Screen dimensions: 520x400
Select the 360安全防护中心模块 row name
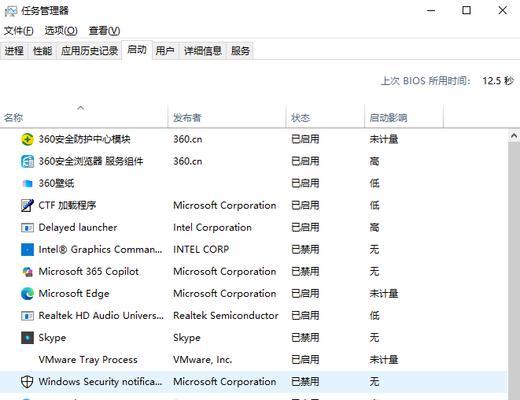point(84,139)
